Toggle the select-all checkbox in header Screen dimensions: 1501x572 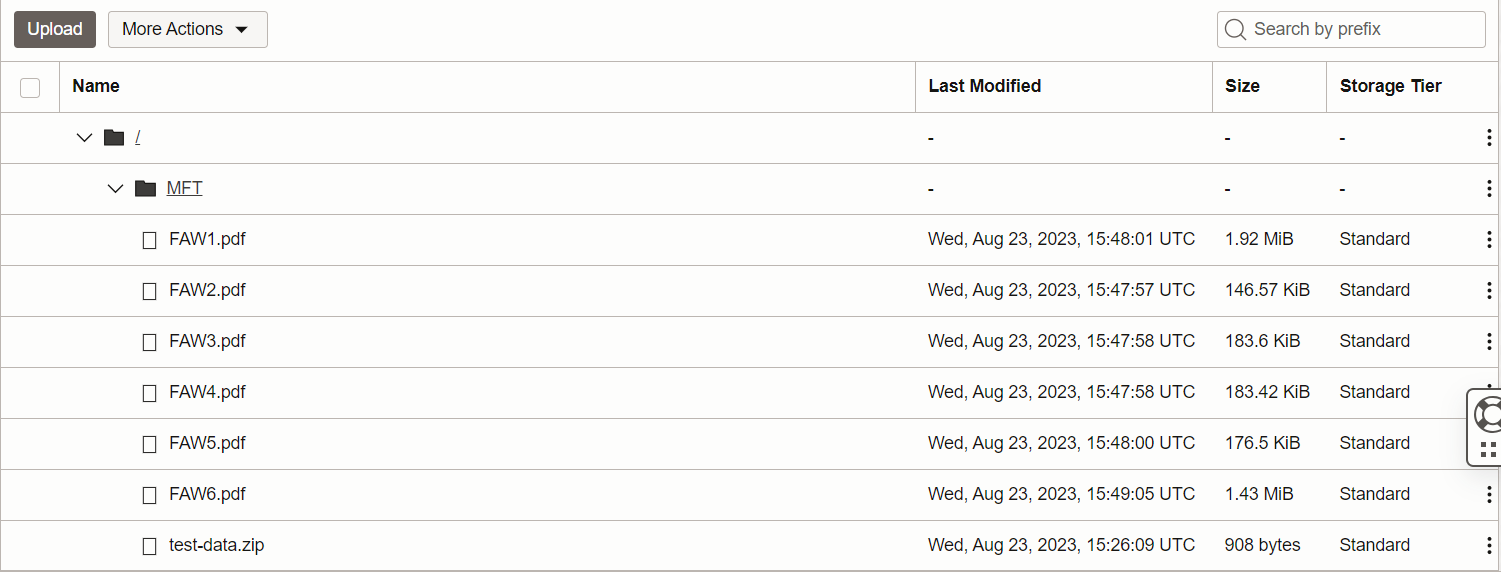click(x=30, y=88)
